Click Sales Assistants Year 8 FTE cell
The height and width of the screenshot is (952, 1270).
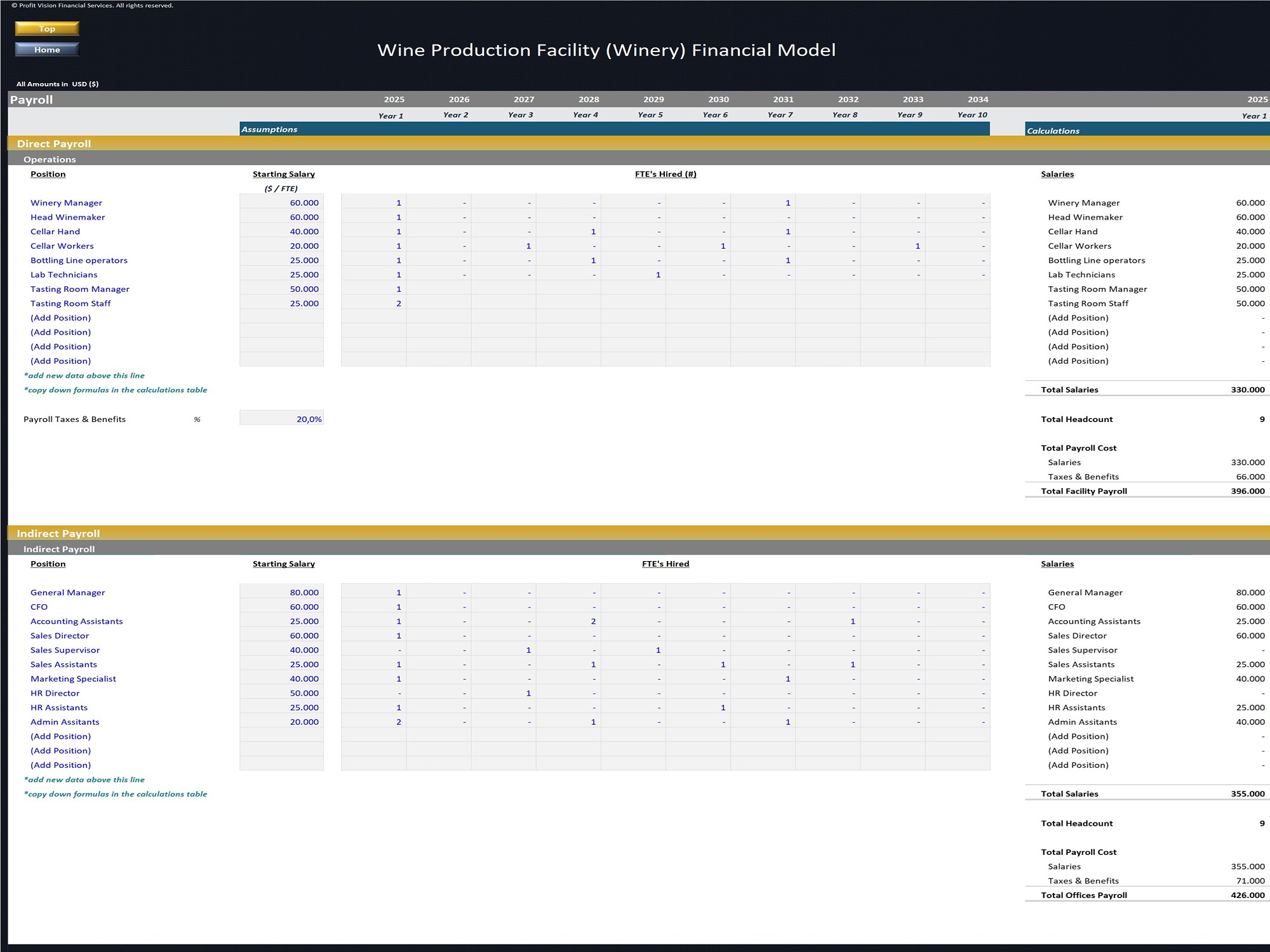pyautogui.click(x=828, y=664)
